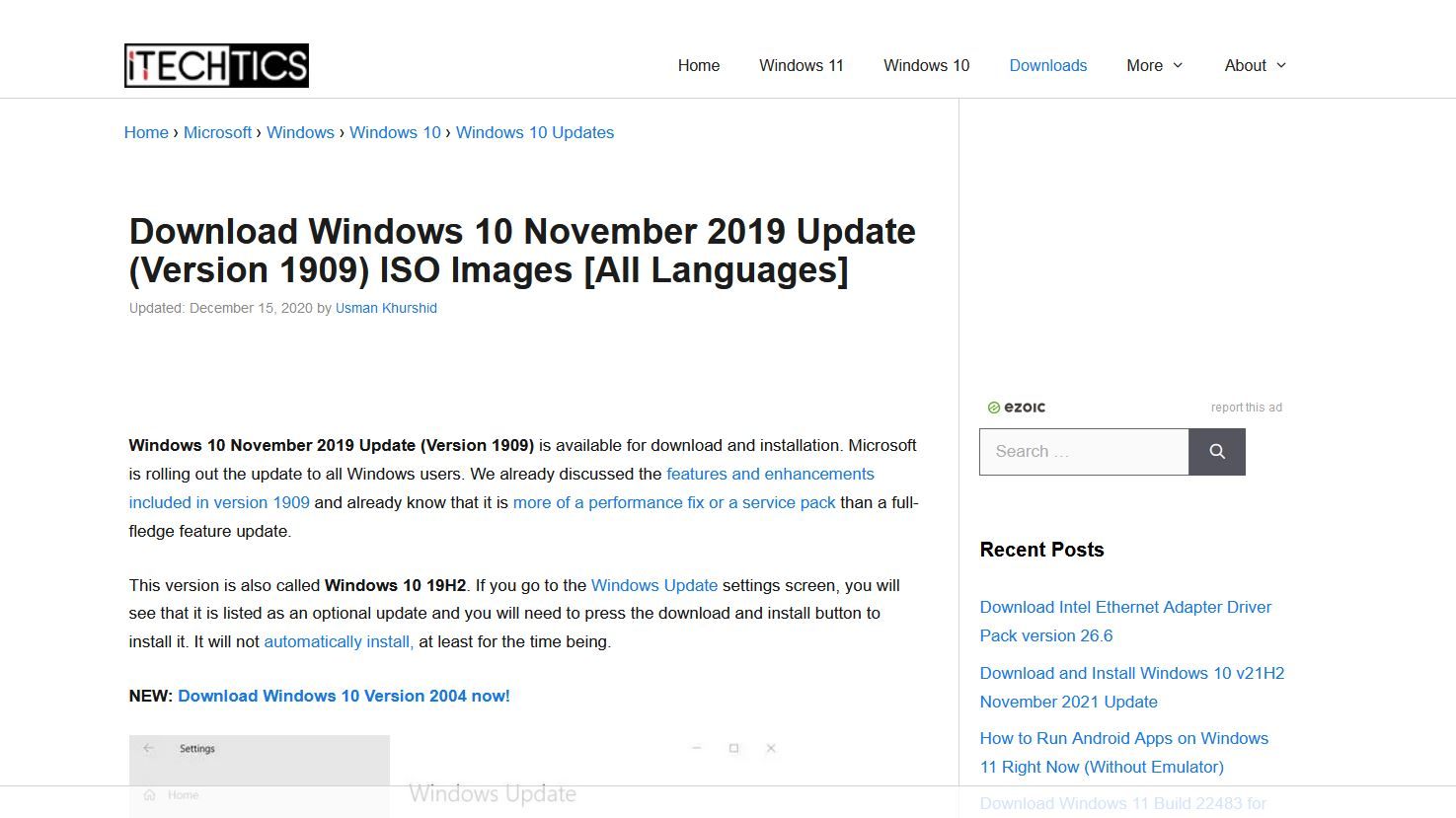This screenshot has width=1456, height=818.
Task: Focus the Search input field
Action: click(x=1084, y=452)
